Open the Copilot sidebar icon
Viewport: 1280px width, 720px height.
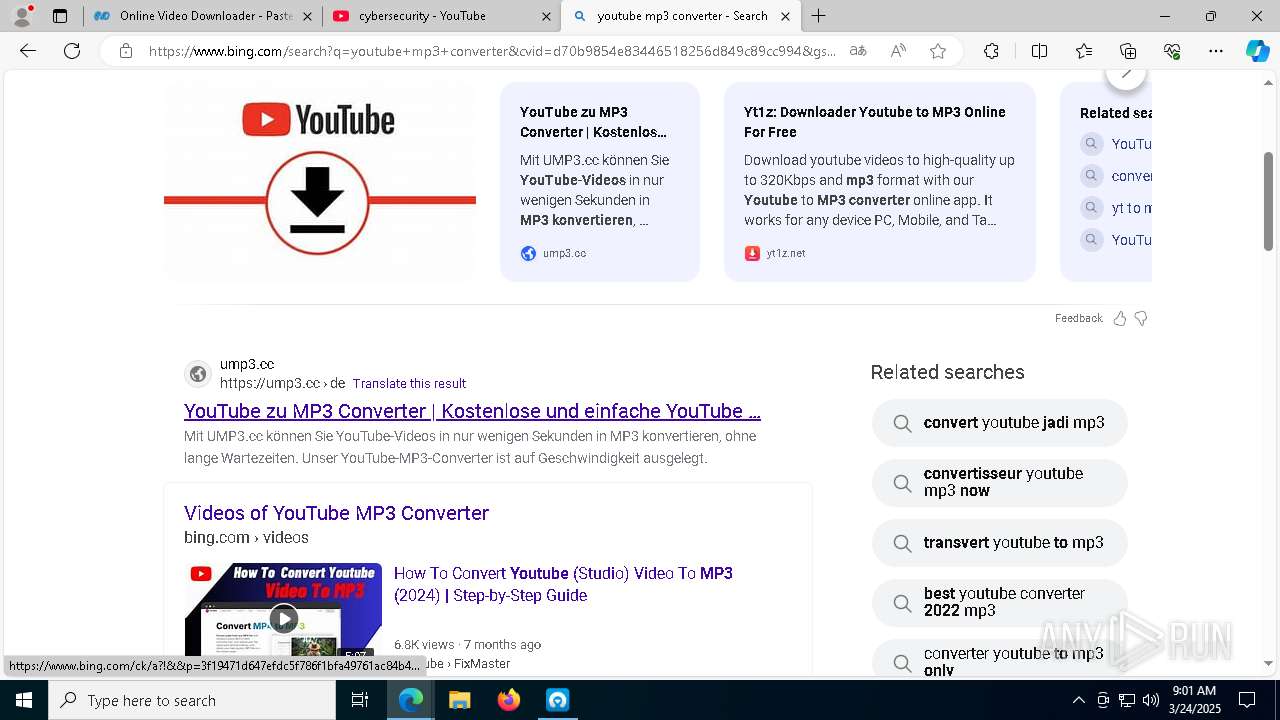pos(1257,51)
